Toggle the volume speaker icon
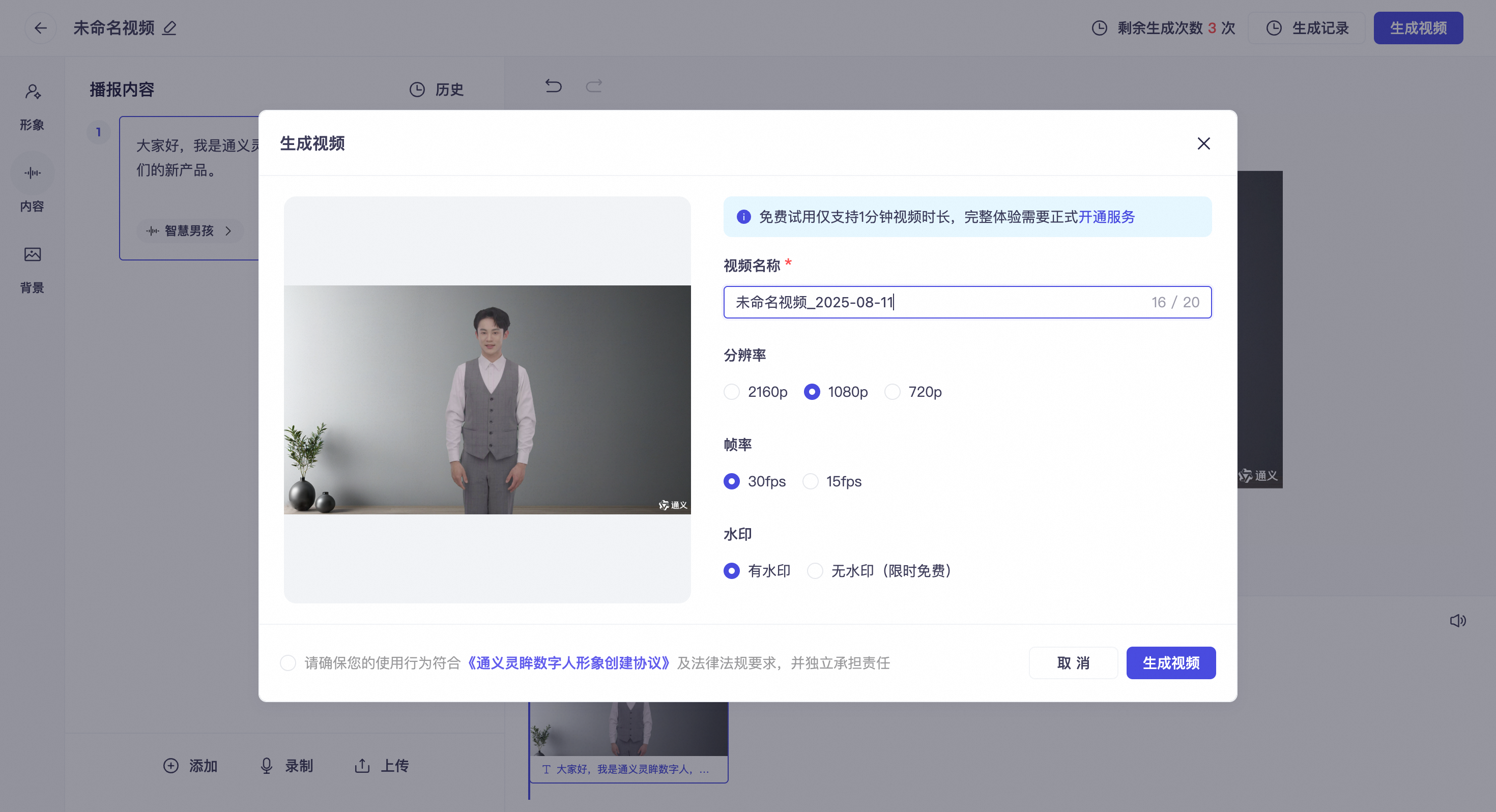 pyautogui.click(x=1458, y=621)
